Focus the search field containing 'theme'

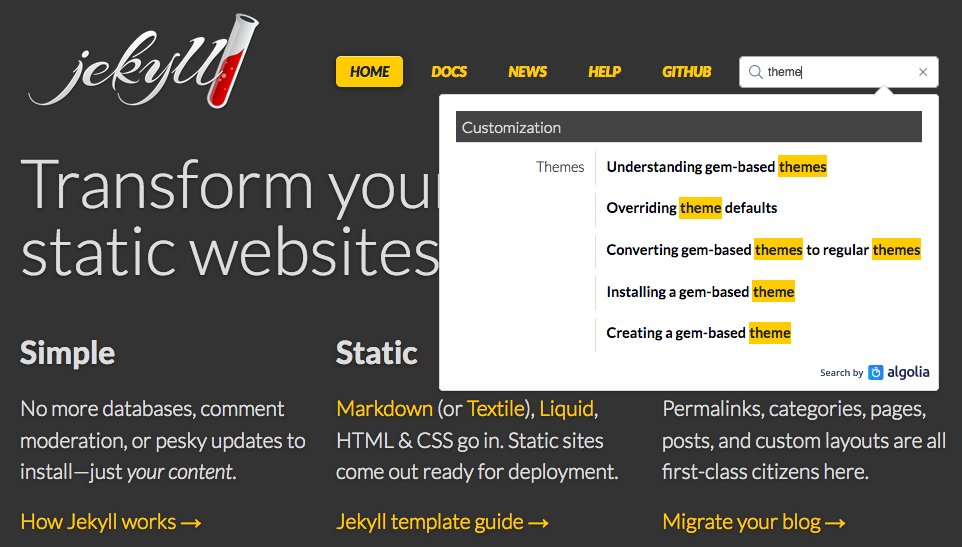click(839, 72)
